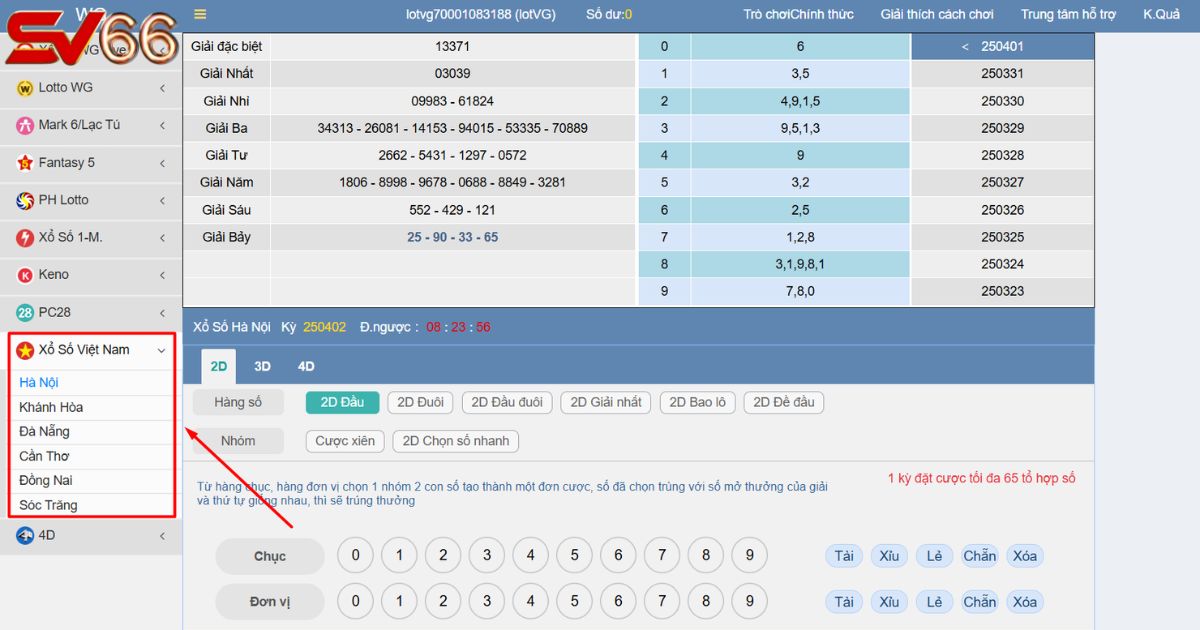1200x630 pixels.
Task: Choose Khánh Hòa lottery from list
Action: click(51, 408)
